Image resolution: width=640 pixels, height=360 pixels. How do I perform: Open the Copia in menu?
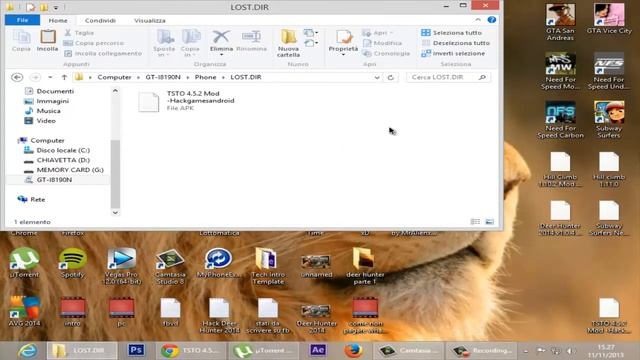190,43
